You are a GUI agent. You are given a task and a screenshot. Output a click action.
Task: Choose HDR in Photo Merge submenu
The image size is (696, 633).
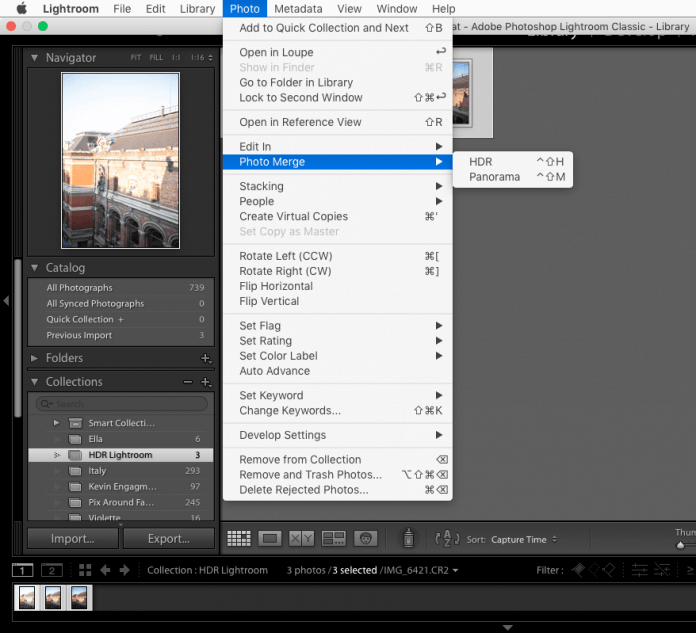(513, 162)
